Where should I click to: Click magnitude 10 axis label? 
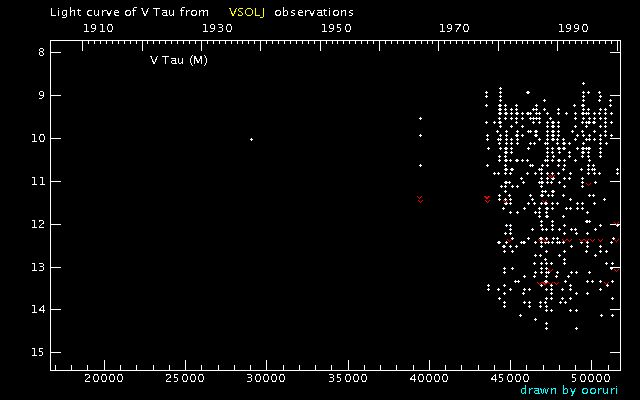(x=38, y=138)
